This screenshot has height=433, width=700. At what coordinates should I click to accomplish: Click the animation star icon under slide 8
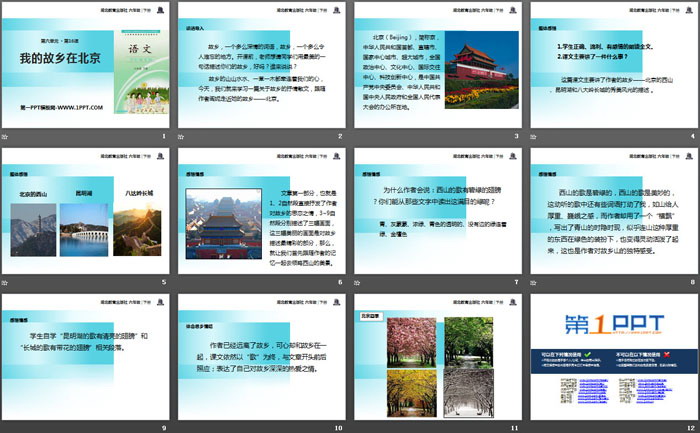(533, 282)
